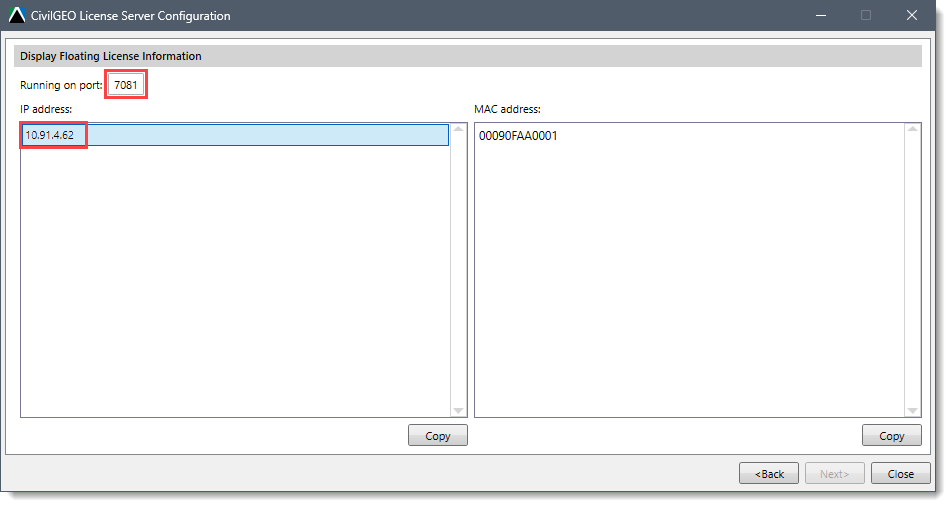The image size is (951, 507).
Task: Select IP address 10.91.4.62 in the list
Action: pos(235,135)
